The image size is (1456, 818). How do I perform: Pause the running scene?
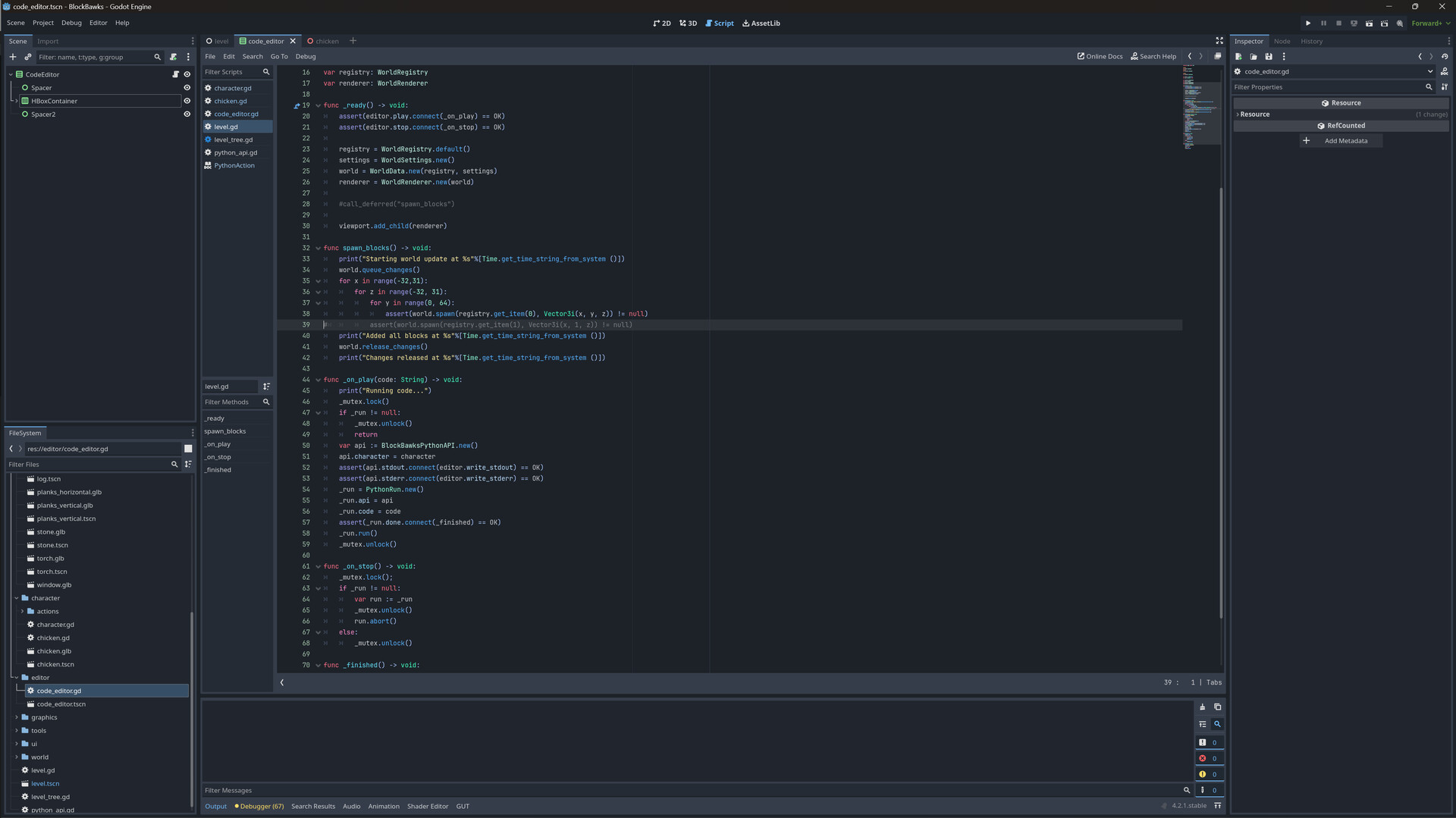1323,23
